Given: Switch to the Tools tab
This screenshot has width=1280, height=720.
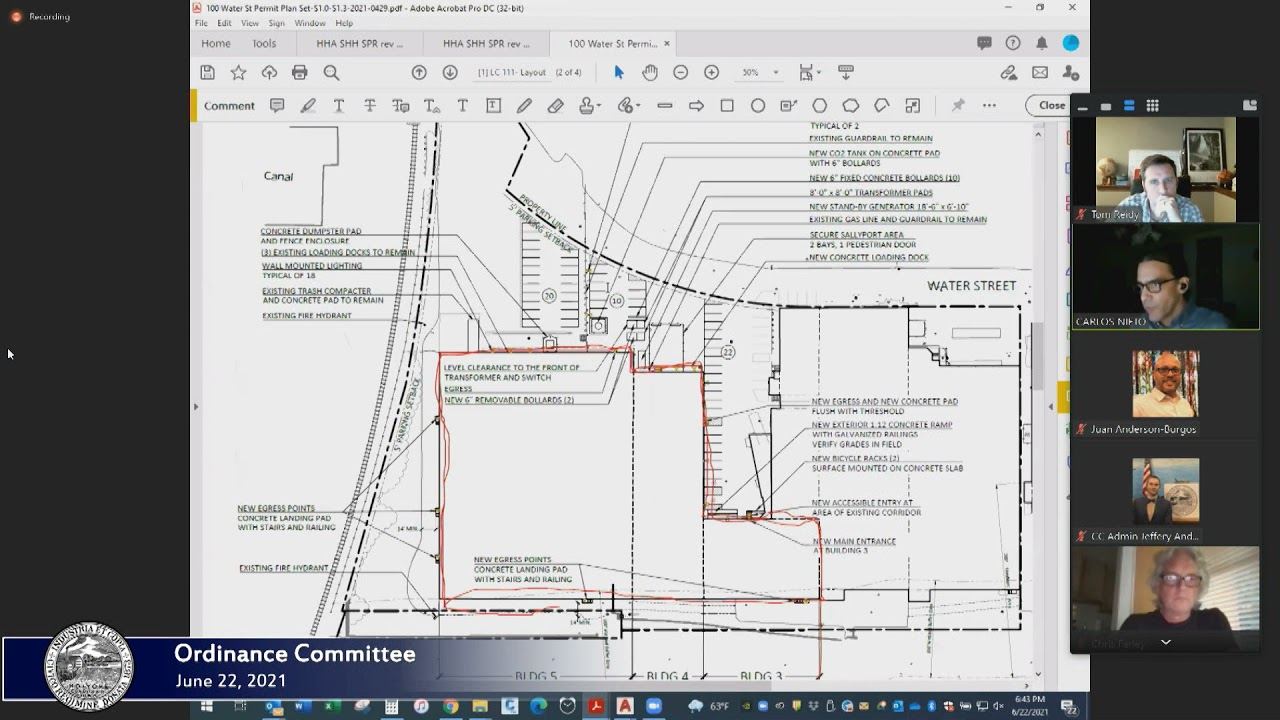Looking at the screenshot, I should coord(264,44).
